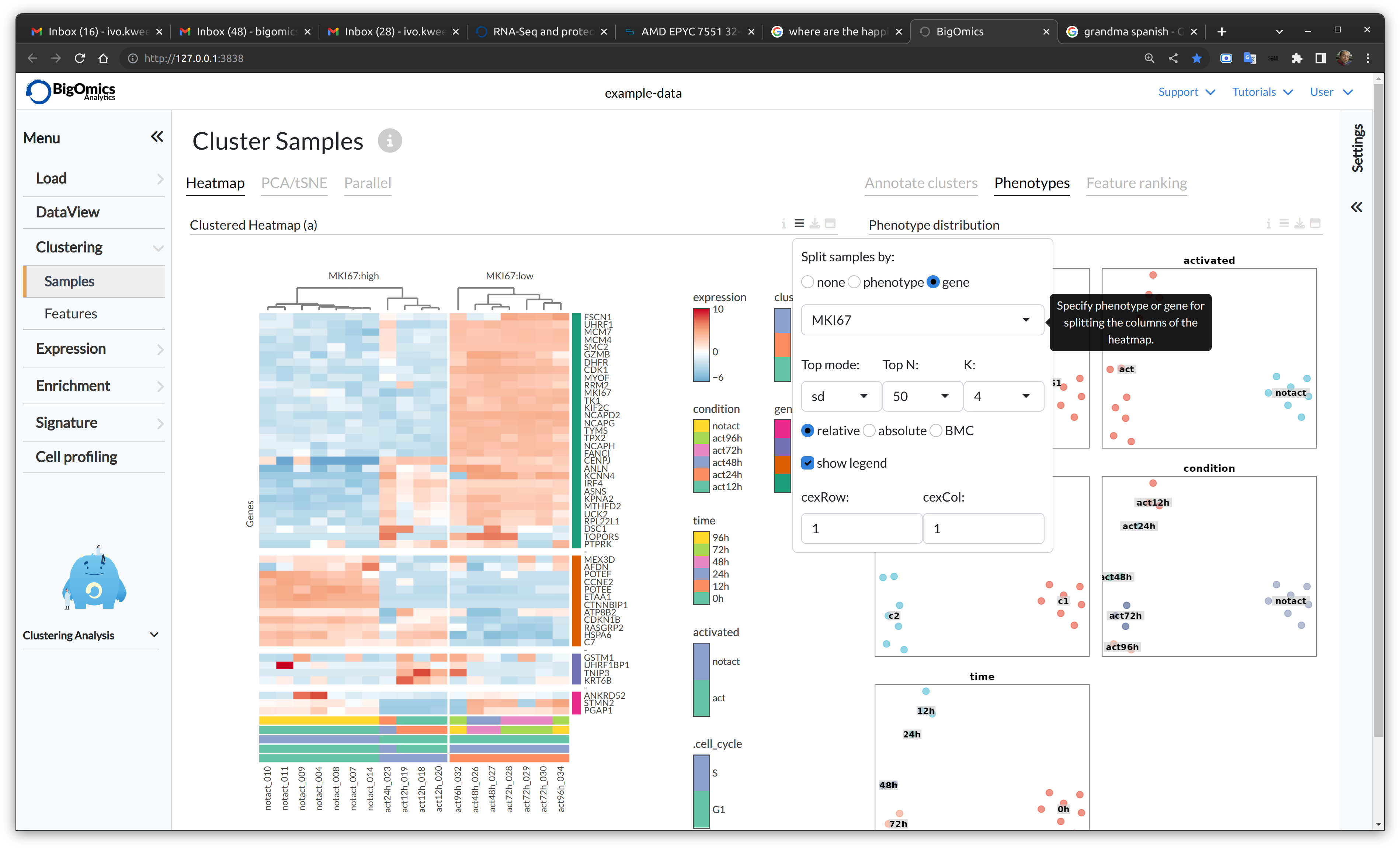Image resolution: width=1400 pixels, height=848 pixels.
Task: Open the Top mode 'sd' dropdown
Action: click(841, 396)
